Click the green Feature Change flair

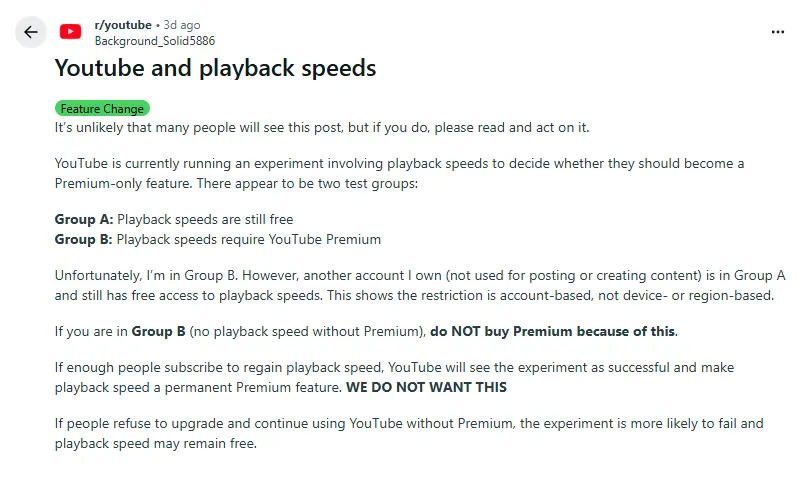pyautogui.click(x=102, y=108)
